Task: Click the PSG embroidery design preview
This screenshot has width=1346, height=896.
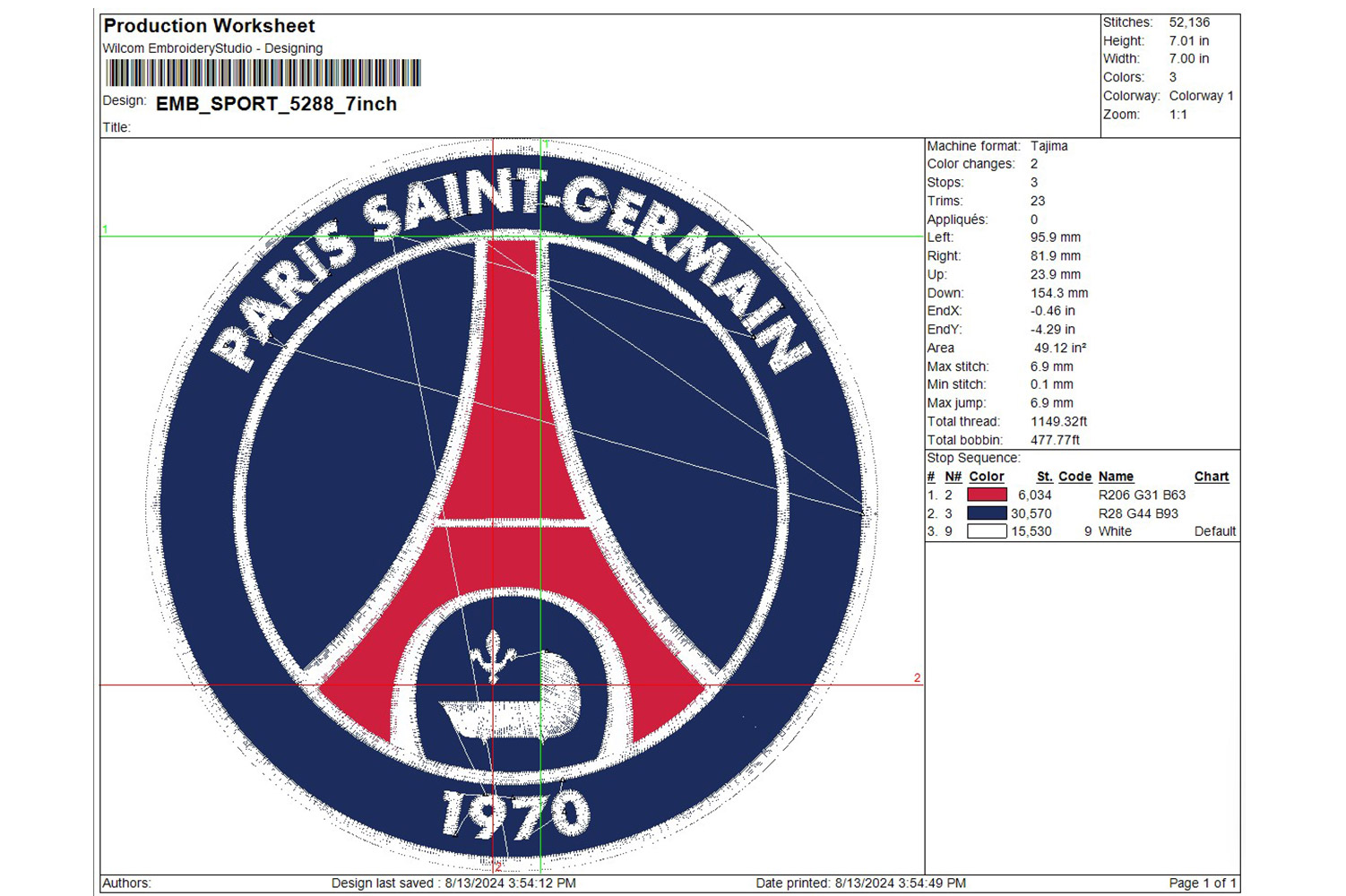Action: pyautogui.click(x=512, y=505)
